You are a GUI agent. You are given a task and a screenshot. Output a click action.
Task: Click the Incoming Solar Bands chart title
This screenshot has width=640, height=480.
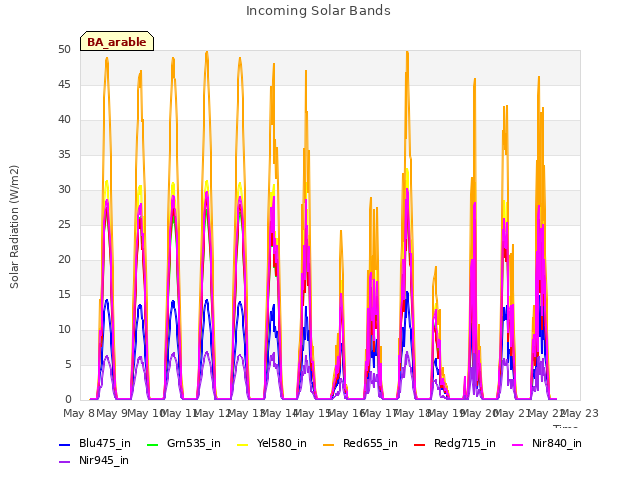(318, 11)
